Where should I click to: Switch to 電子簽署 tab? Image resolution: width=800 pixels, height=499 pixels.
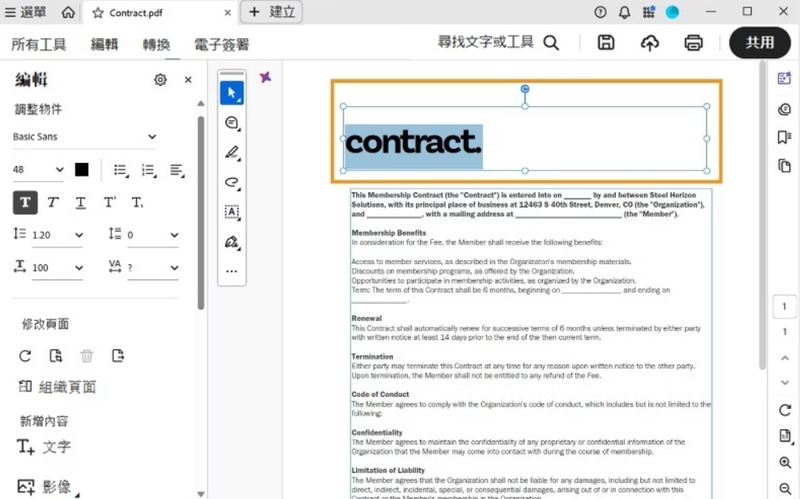[x=221, y=44]
